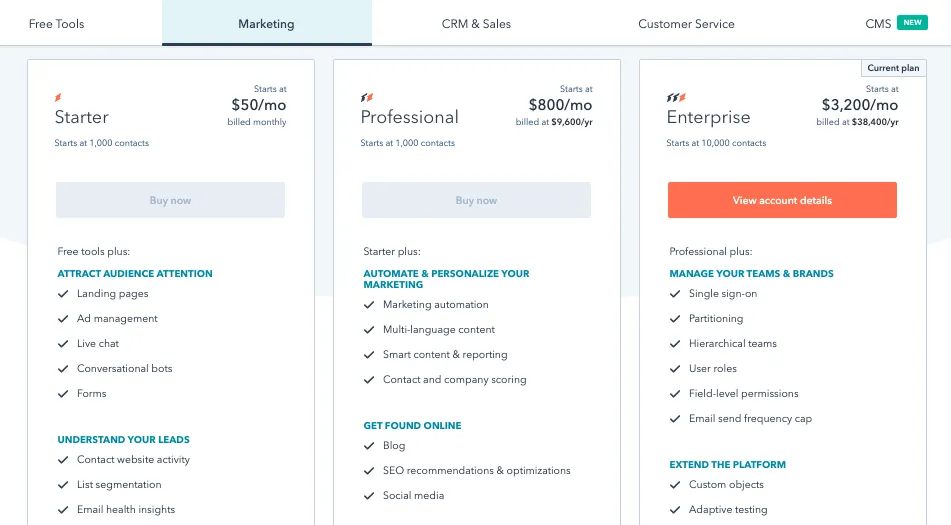The height and width of the screenshot is (525, 951).
Task: Click the checkmark beside Adaptive testing
Action: click(675, 509)
